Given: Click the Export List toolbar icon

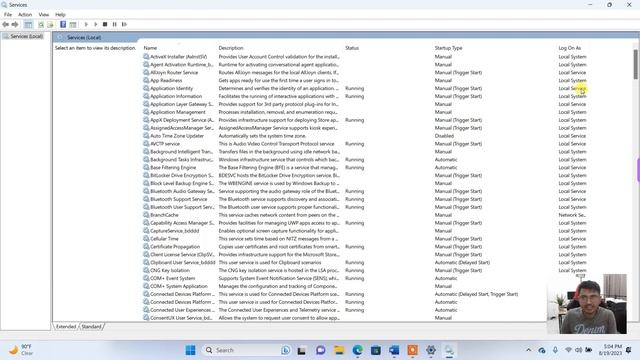Looking at the screenshot, I should 51,24.
